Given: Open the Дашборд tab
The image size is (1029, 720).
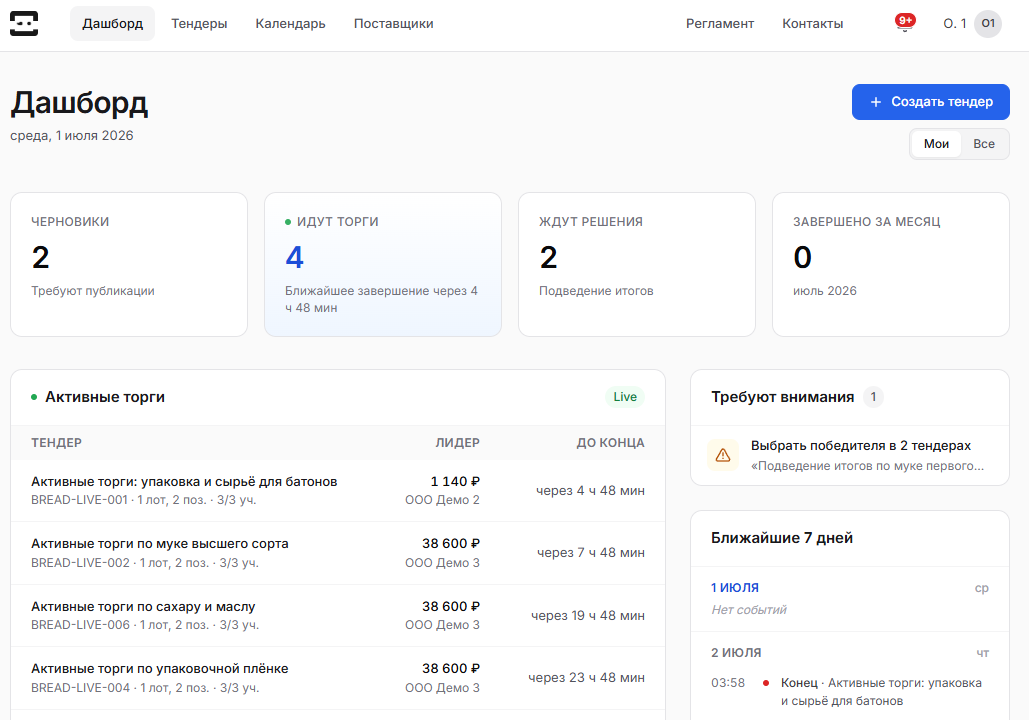Looking at the screenshot, I should [112, 24].
